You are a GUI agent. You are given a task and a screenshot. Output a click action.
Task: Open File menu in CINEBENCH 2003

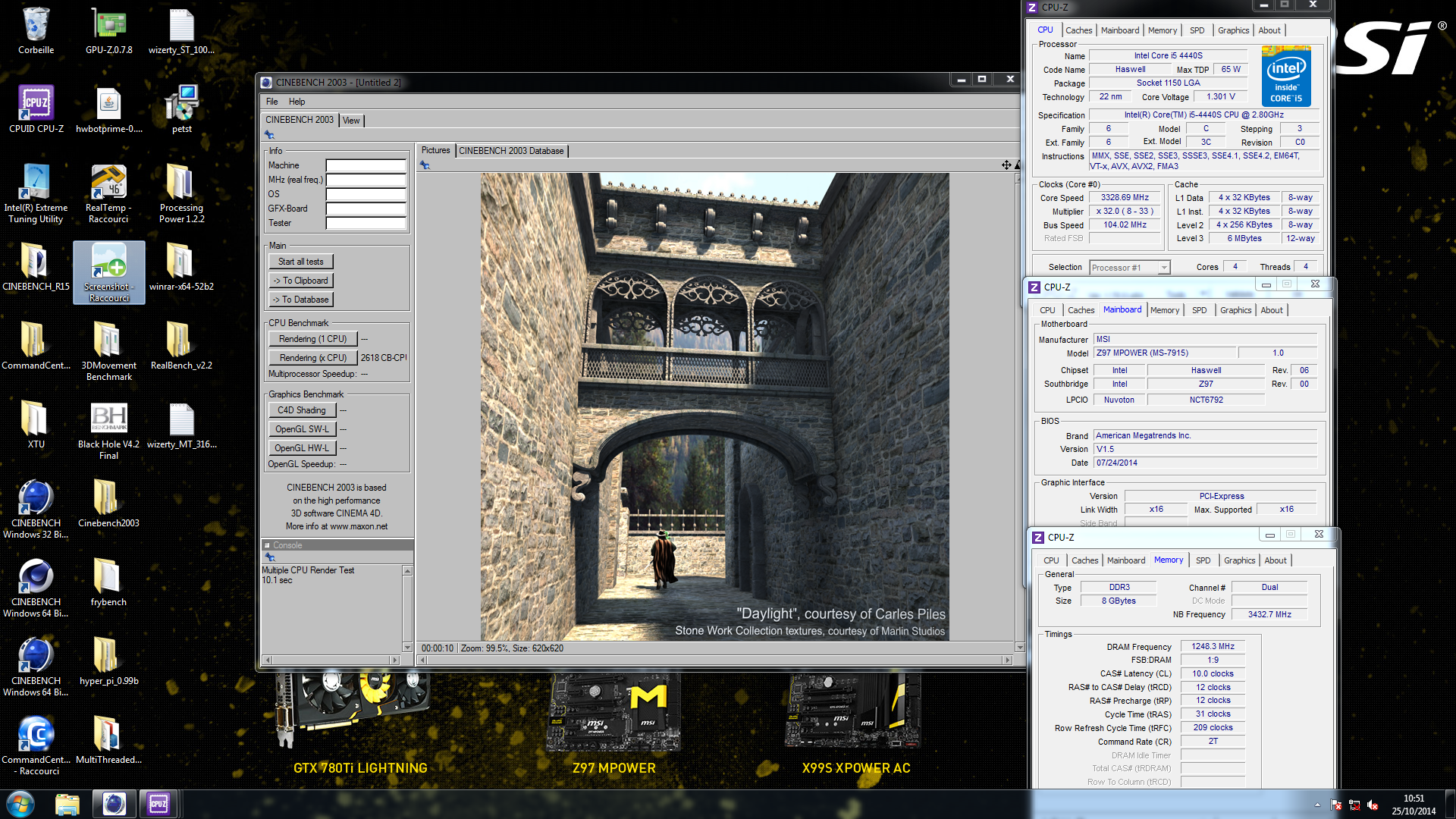click(x=271, y=102)
